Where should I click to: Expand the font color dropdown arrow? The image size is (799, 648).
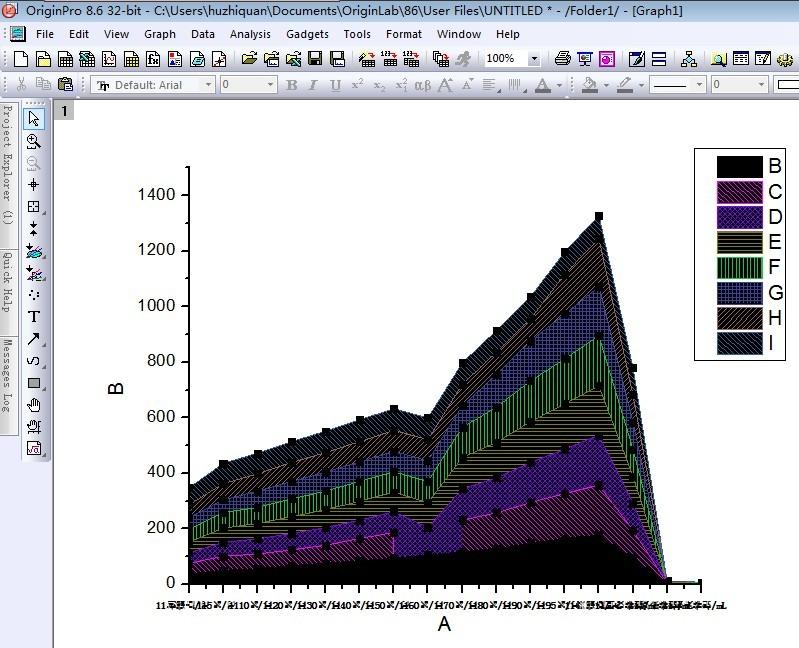coord(560,85)
